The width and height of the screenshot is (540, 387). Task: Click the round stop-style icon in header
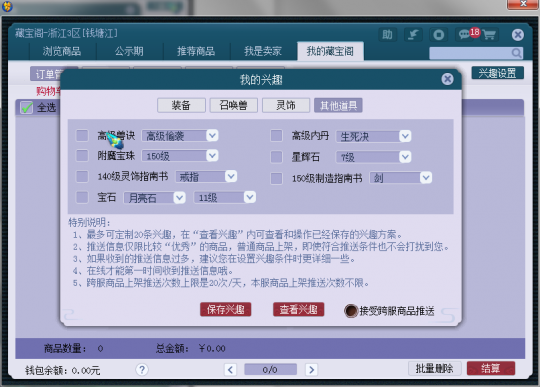coord(438,34)
